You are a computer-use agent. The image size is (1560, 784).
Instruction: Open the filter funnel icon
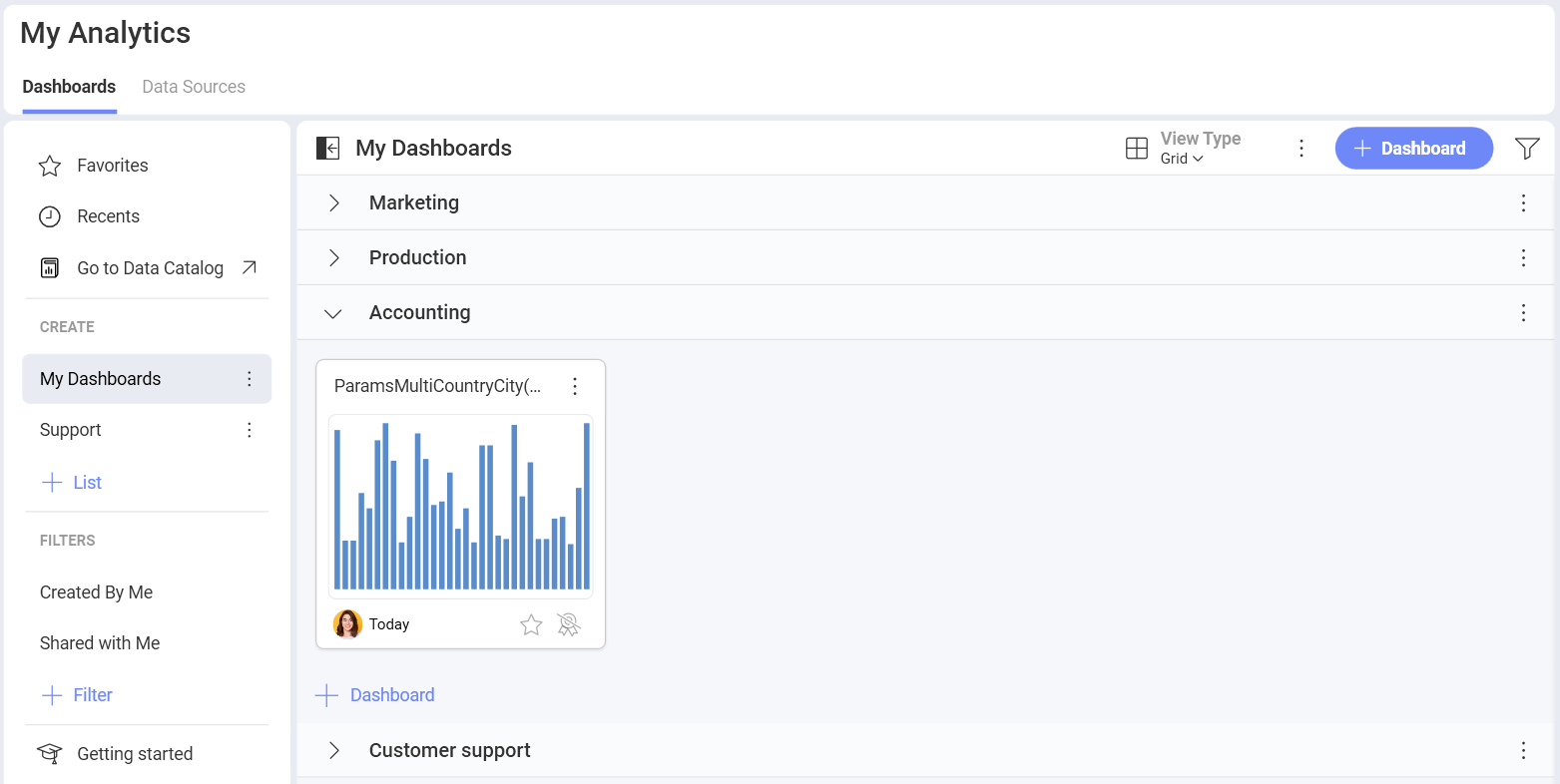[1527, 149]
